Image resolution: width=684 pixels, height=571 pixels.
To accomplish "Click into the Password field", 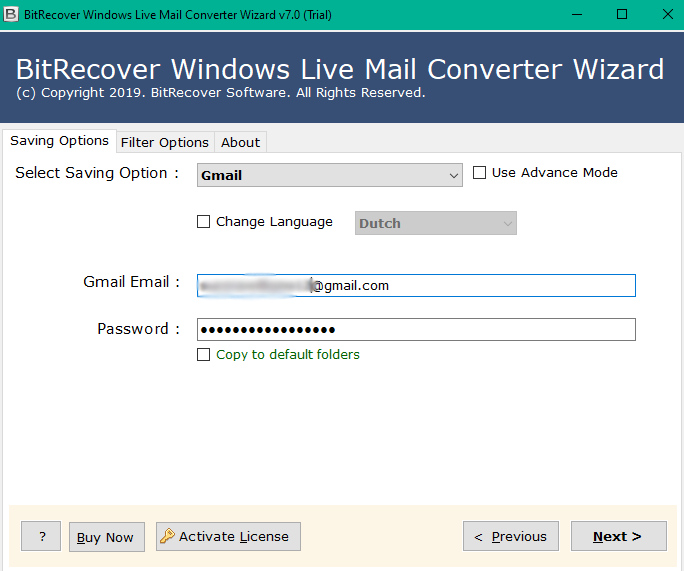I will [x=416, y=329].
